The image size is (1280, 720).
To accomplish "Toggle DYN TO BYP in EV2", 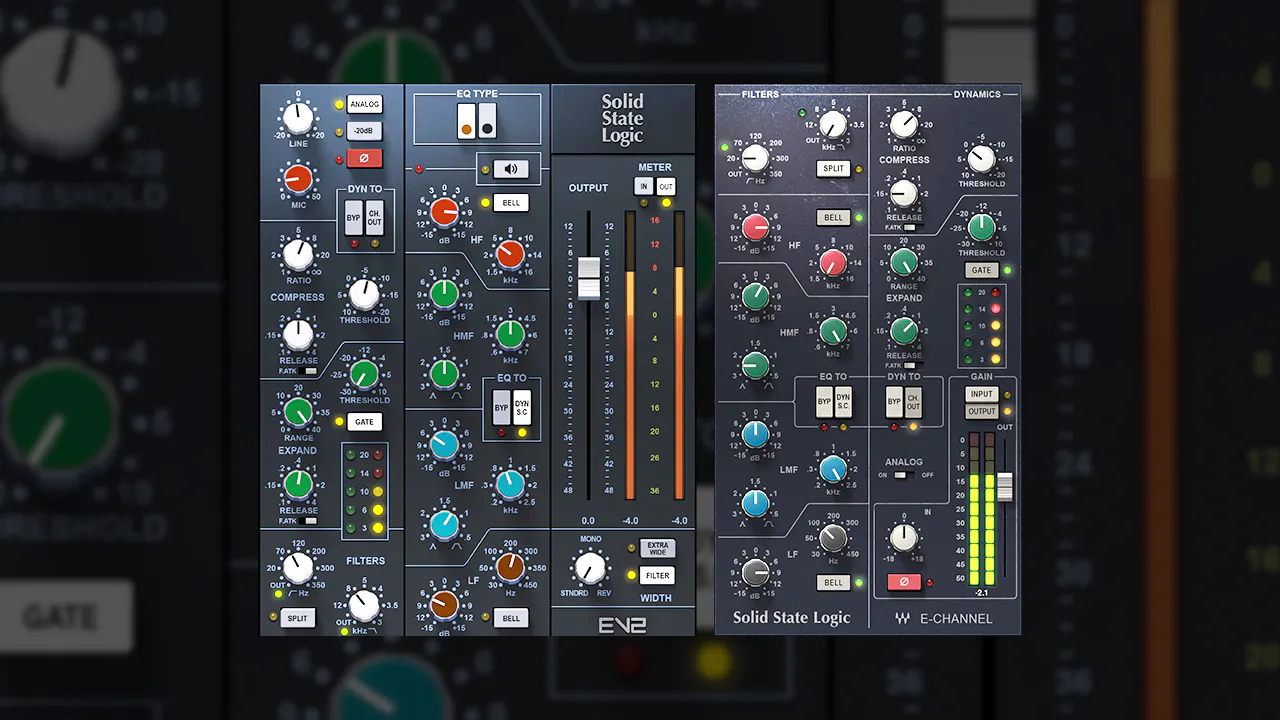I will click(x=354, y=217).
